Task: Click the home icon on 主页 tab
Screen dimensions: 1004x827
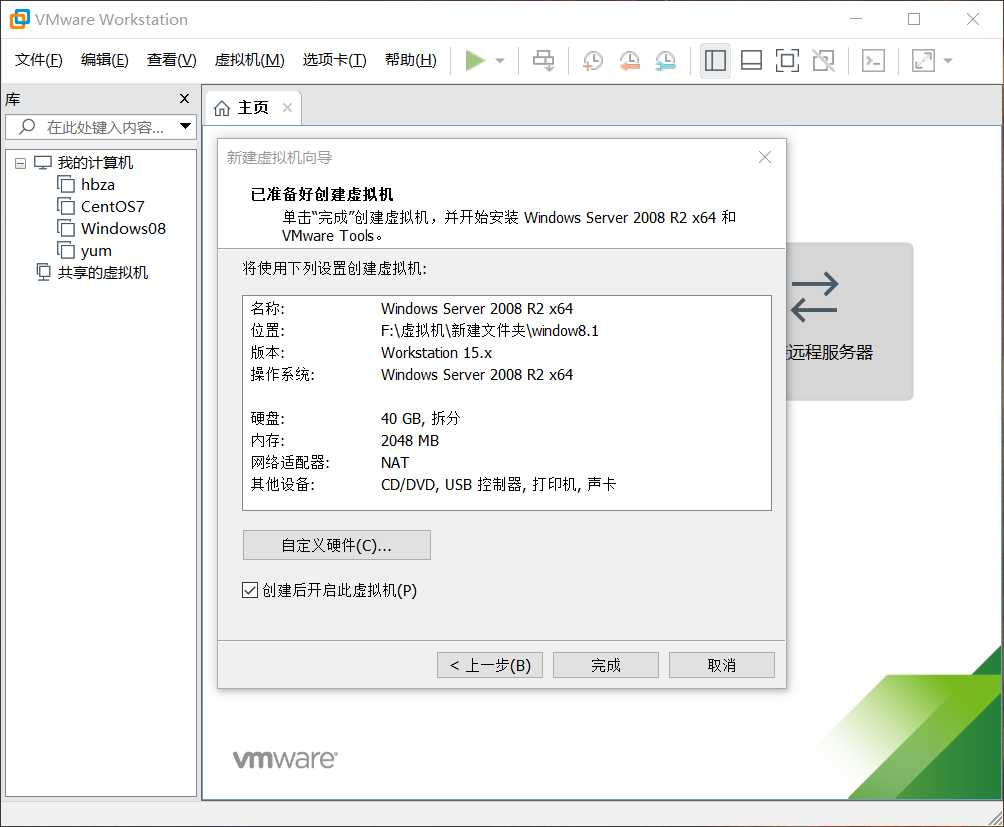Action: click(222, 108)
